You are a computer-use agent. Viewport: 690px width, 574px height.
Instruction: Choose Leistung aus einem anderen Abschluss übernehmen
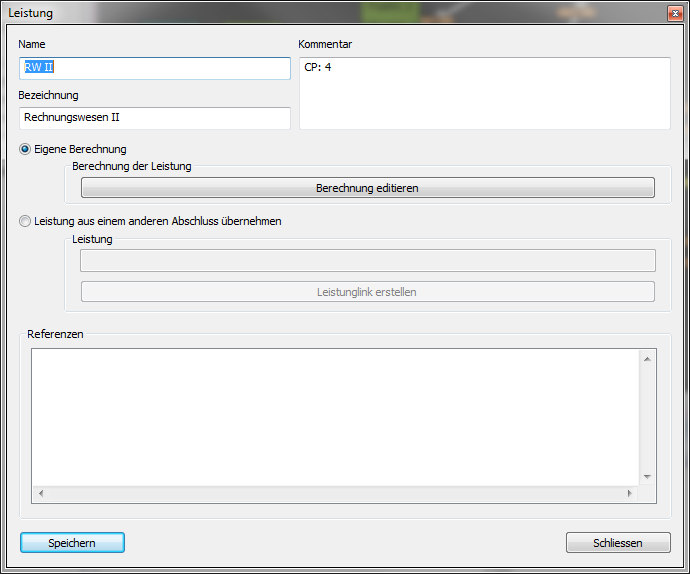(x=25, y=221)
